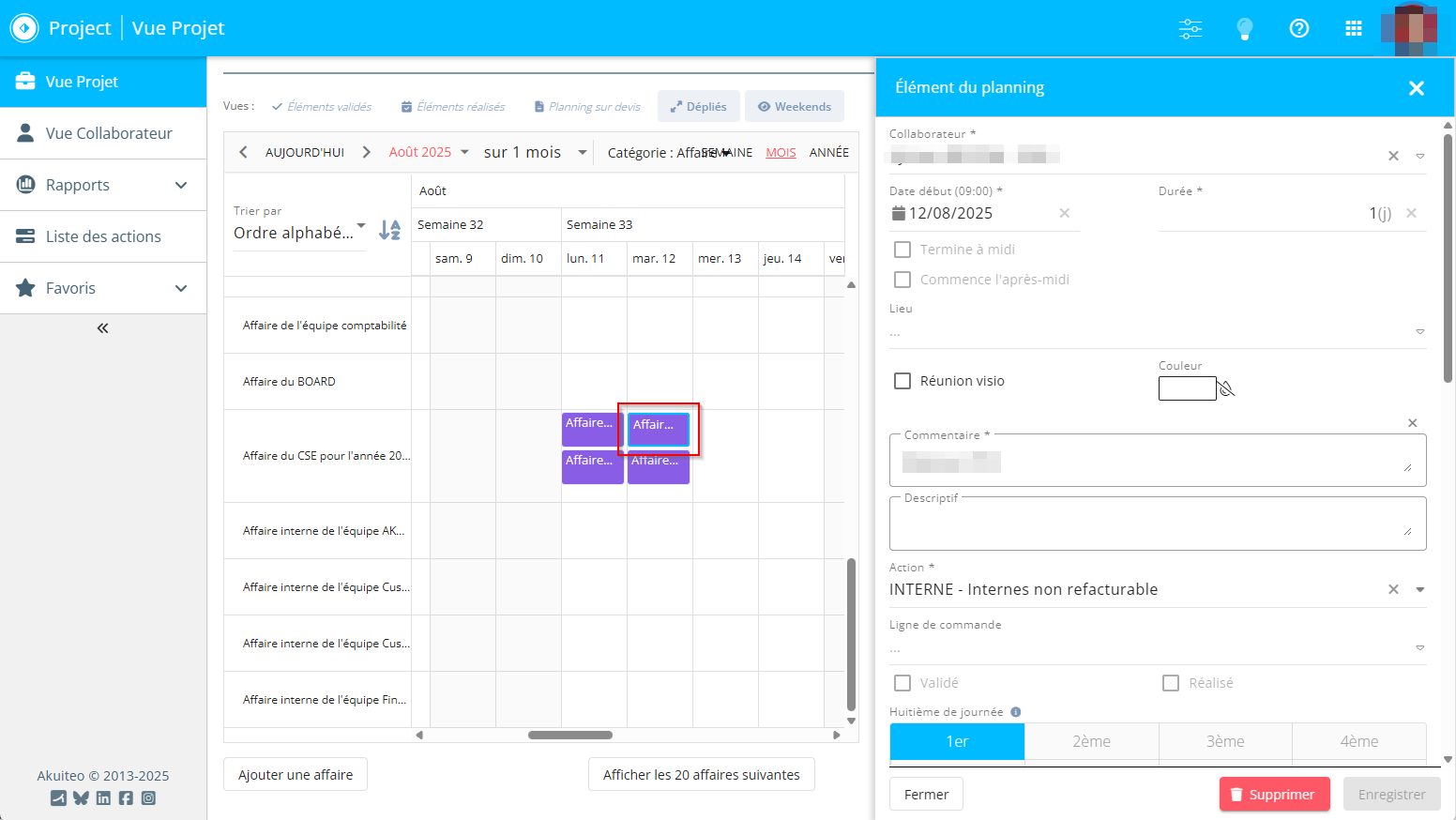Enable the Réunion visio checkbox
The image size is (1456, 820).
coord(902,381)
